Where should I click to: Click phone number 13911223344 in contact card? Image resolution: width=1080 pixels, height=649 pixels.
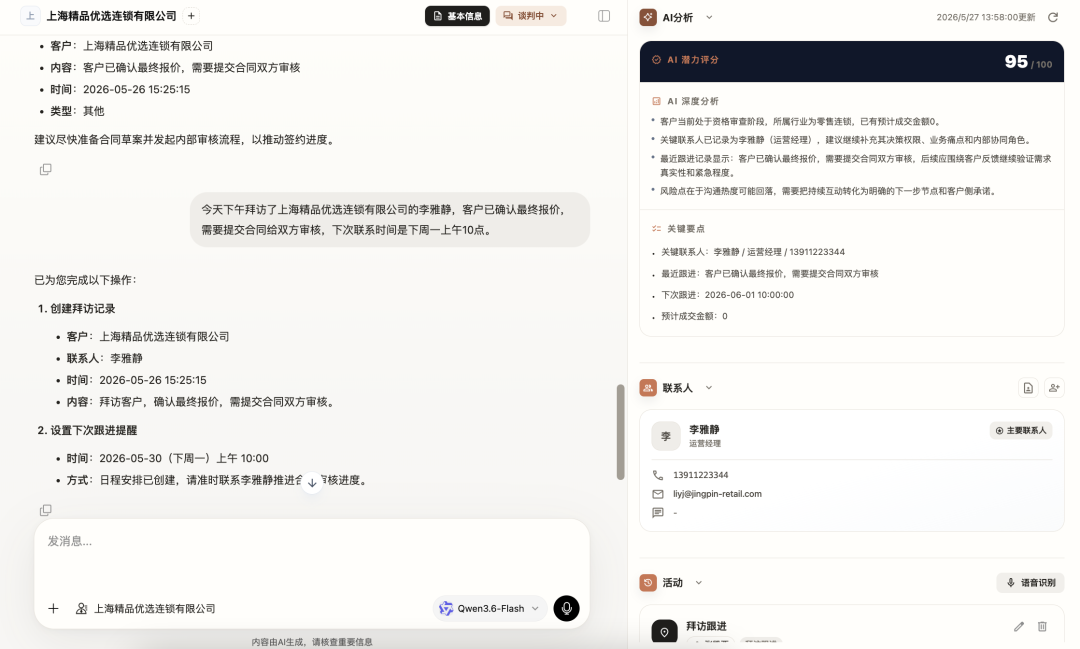pos(700,475)
